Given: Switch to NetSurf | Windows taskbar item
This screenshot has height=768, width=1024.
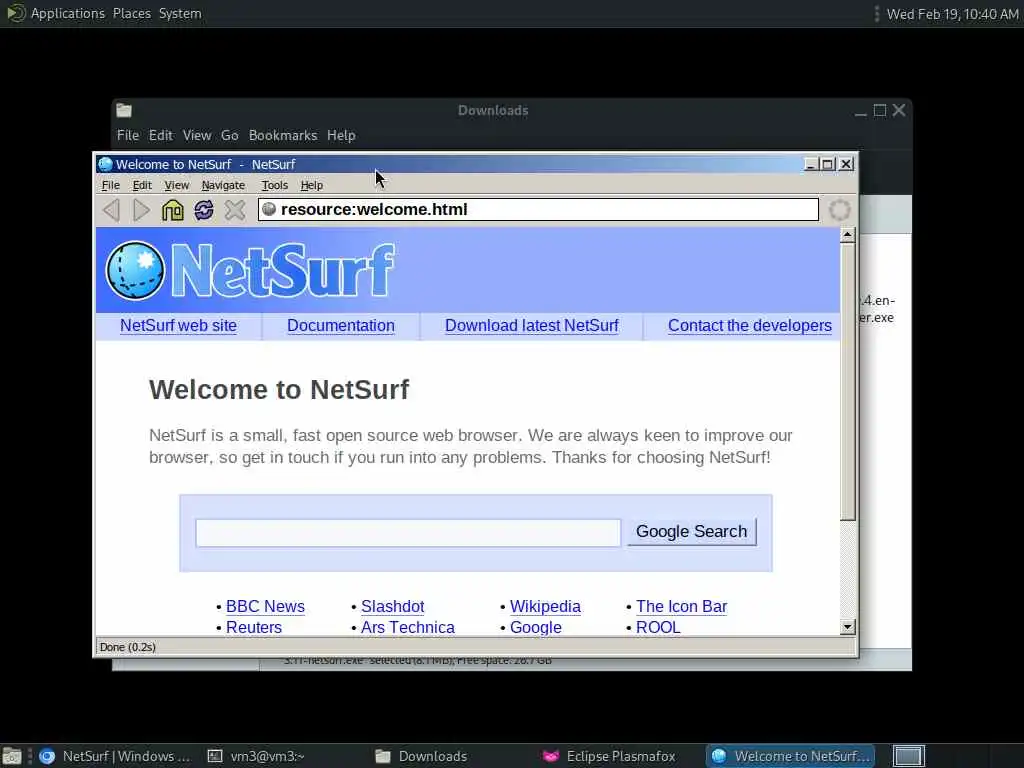Looking at the screenshot, I should click(x=115, y=756).
